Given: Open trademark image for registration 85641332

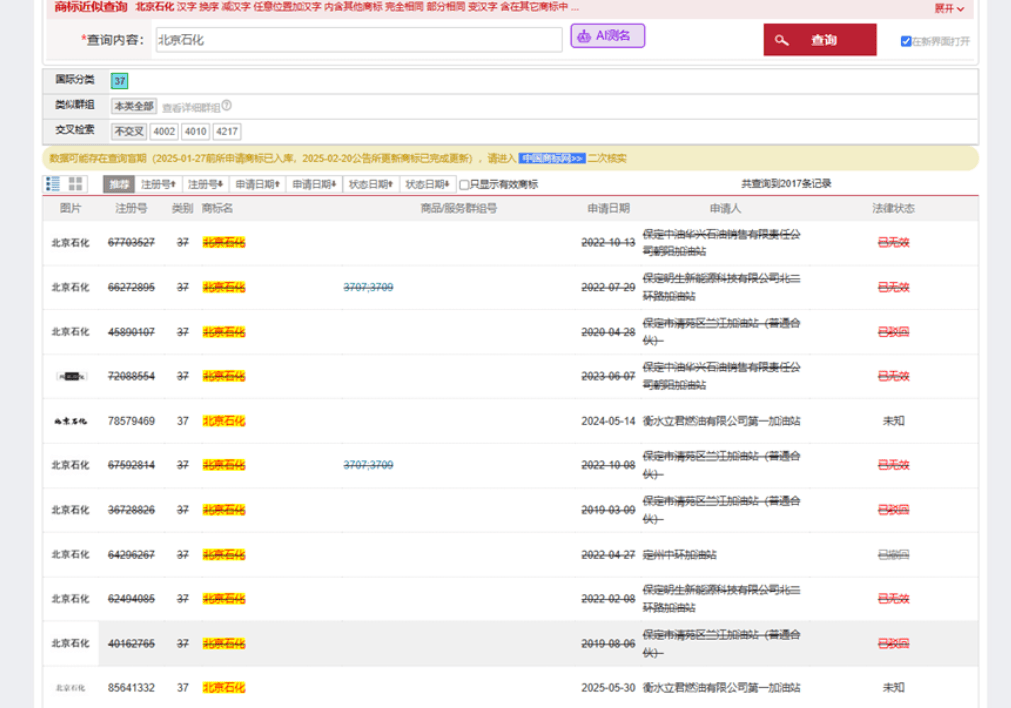Looking at the screenshot, I should 70,688.
